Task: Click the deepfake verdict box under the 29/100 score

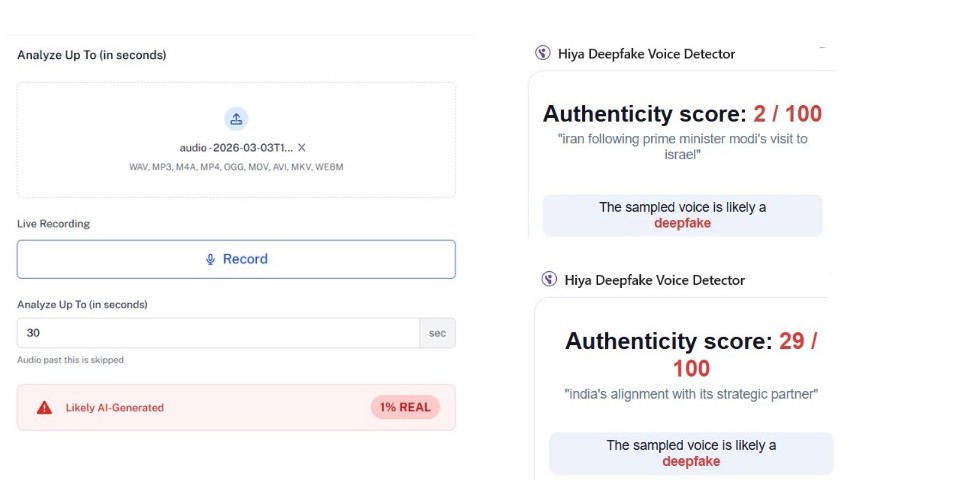Action: click(690, 453)
